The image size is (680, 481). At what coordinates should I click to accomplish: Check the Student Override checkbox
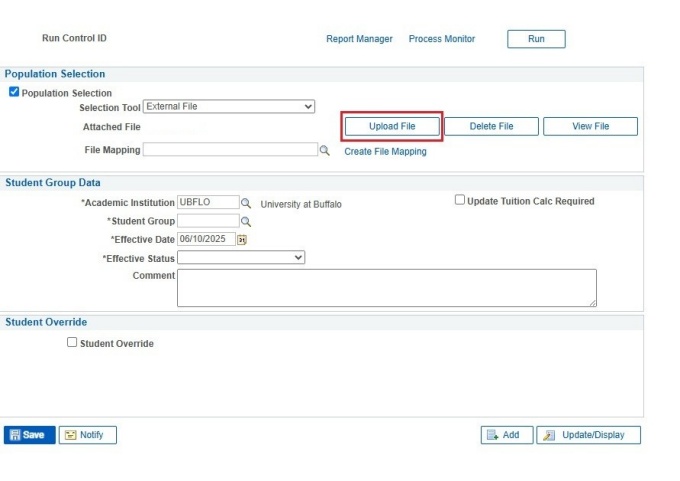click(x=72, y=342)
